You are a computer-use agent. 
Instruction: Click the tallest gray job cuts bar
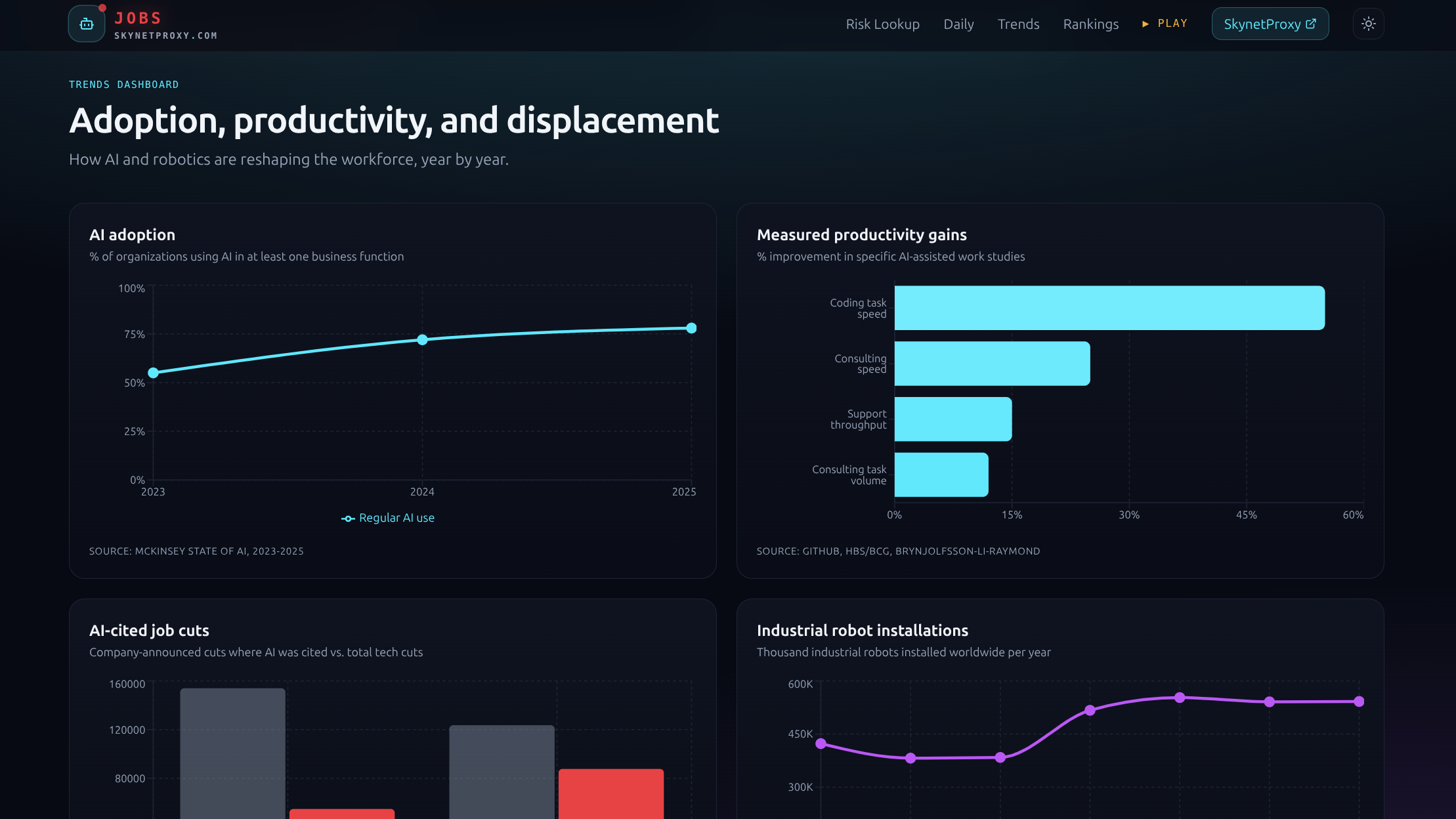coord(232,753)
